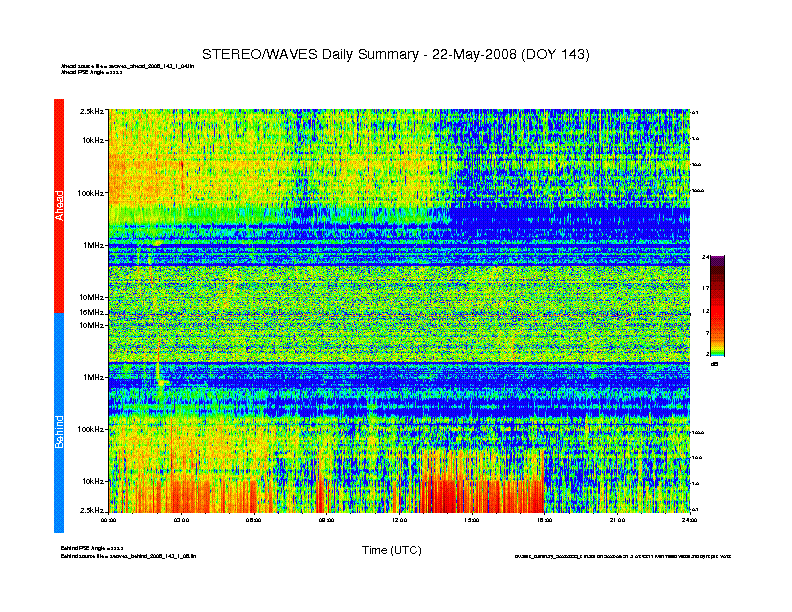792x612 pixels.
Task: Click the 03:00 time tick label
Action: 181,520
